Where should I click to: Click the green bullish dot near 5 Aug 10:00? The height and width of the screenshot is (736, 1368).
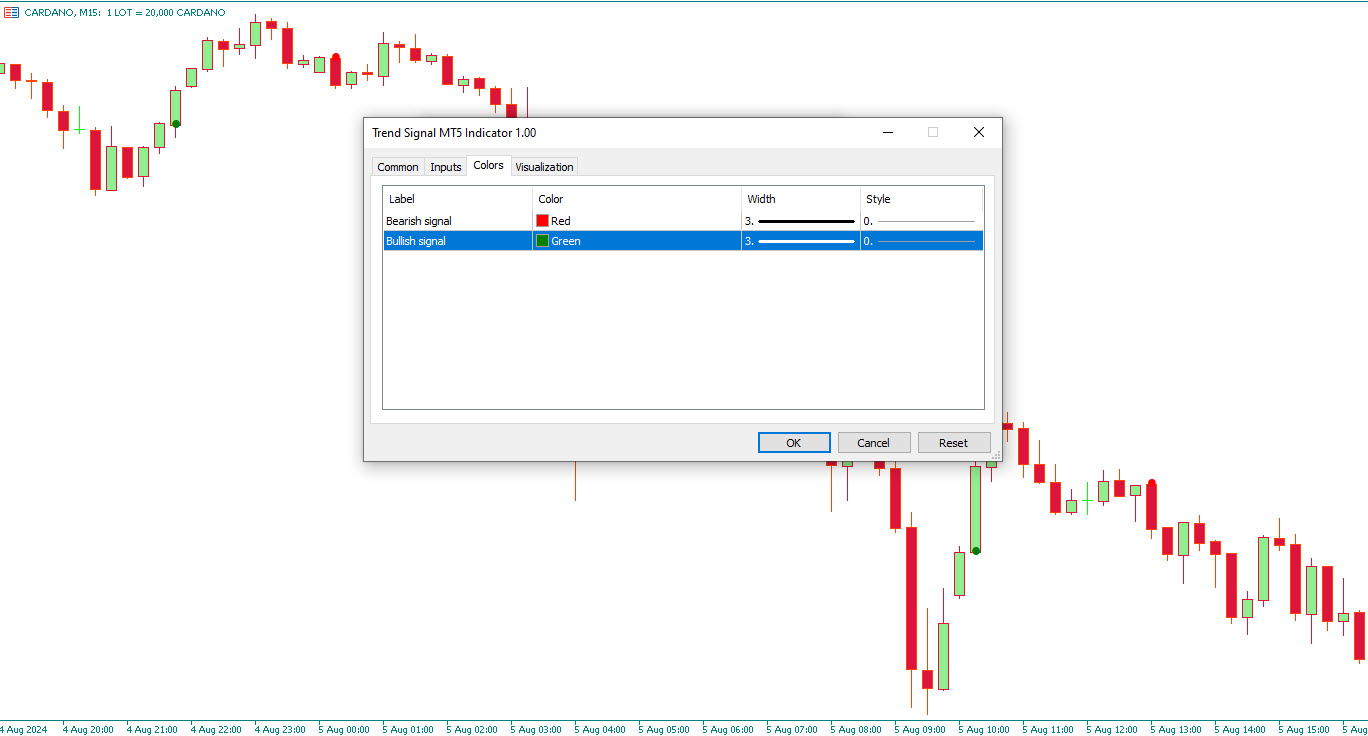pos(976,551)
